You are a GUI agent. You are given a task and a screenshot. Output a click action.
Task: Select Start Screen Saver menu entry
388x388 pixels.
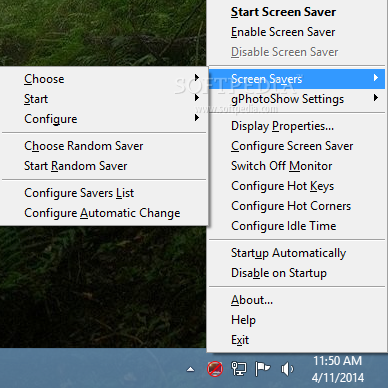tap(297, 12)
